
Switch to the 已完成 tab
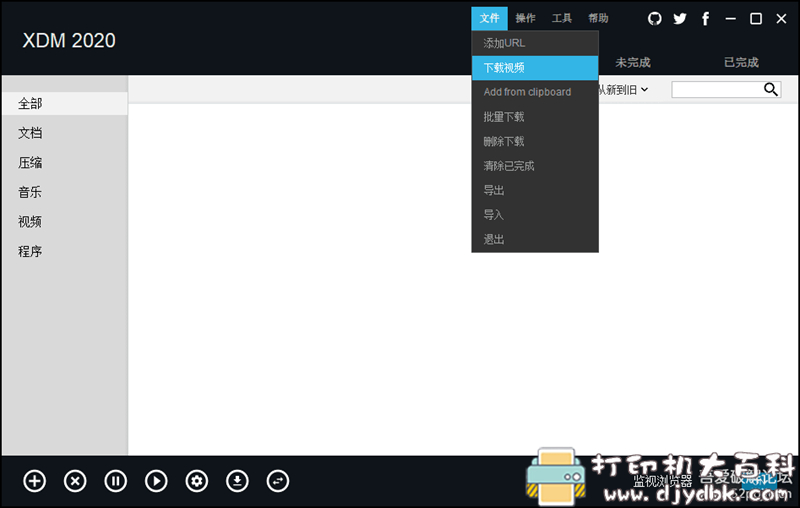point(741,62)
